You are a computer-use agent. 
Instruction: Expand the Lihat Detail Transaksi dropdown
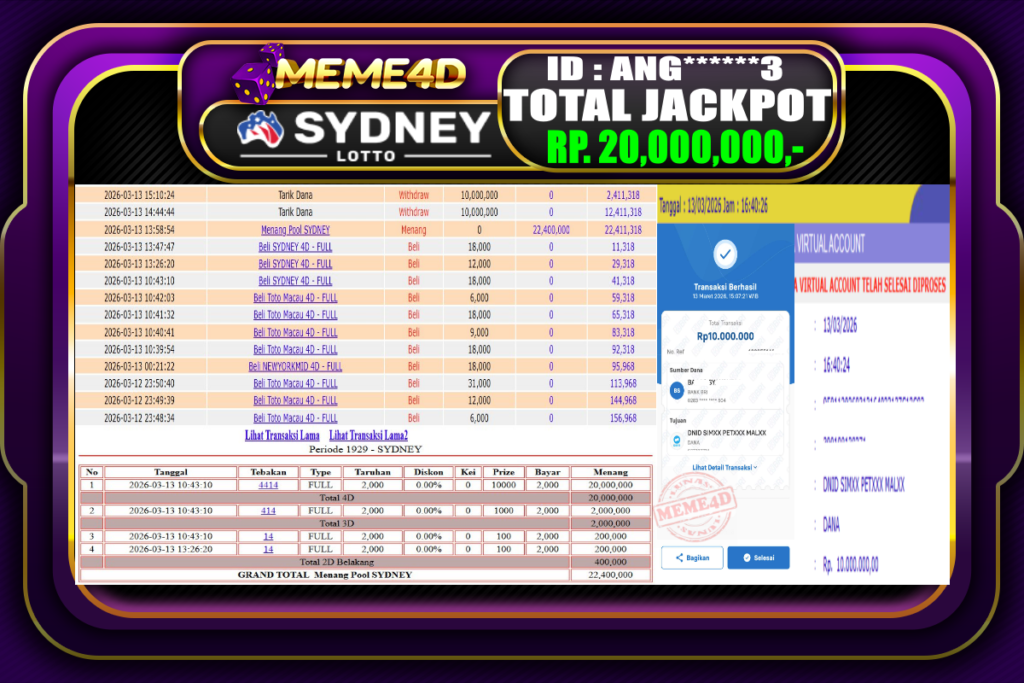[725, 467]
